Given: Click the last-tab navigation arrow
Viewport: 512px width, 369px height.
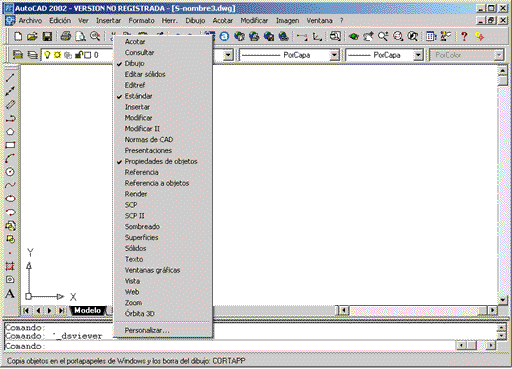Looking at the screenshot, I should tap(61, 311).
